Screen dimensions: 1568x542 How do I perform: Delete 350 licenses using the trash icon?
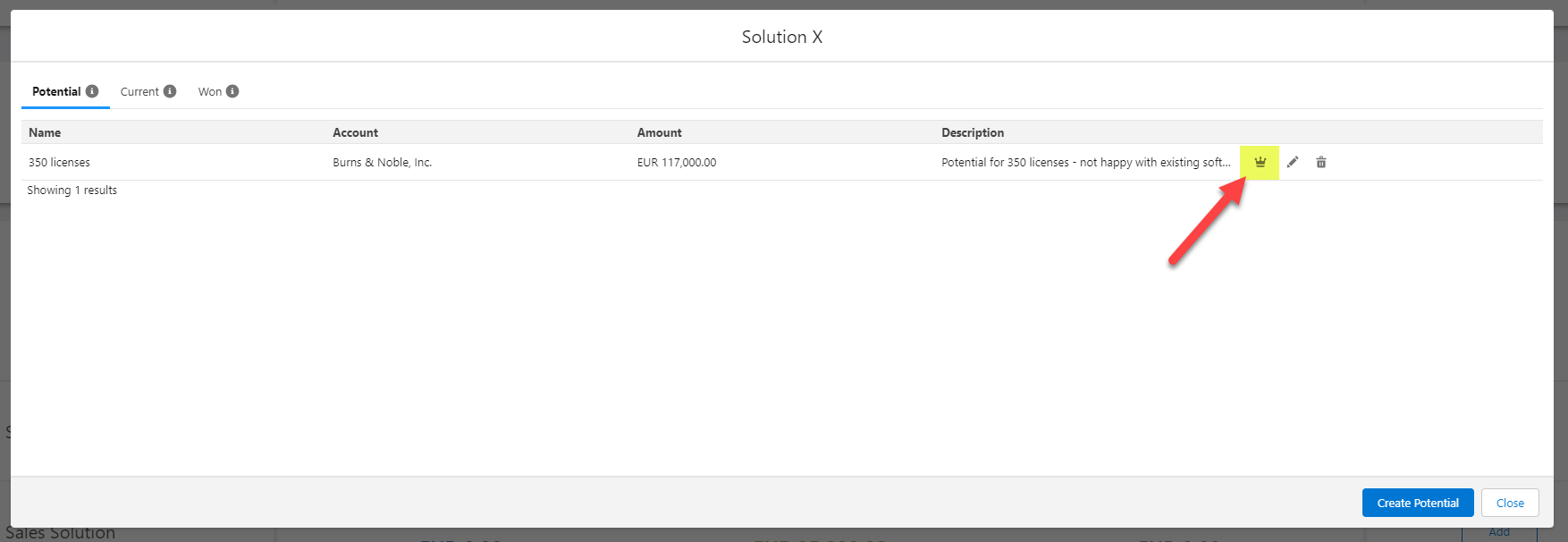coord(1321,162)
